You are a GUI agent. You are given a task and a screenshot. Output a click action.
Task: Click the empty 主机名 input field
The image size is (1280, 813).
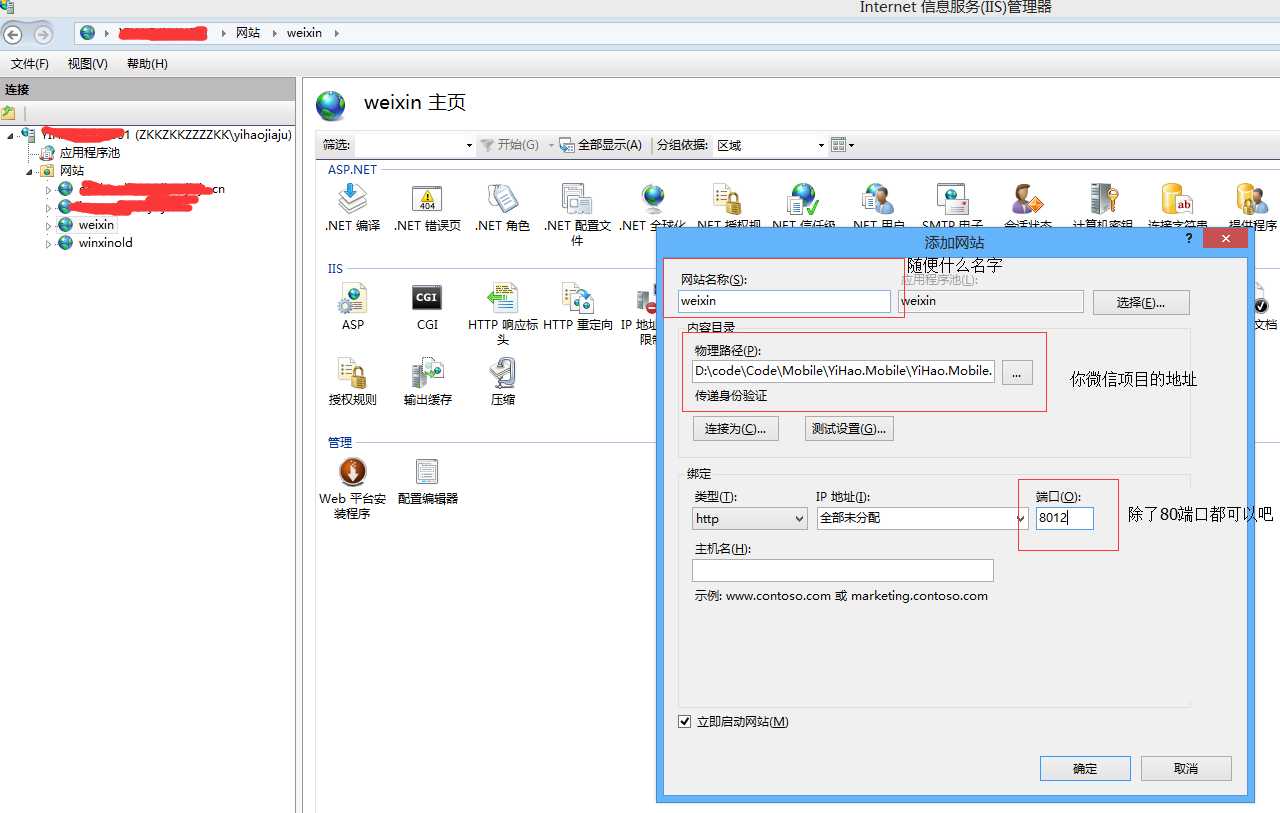[842, 570]
